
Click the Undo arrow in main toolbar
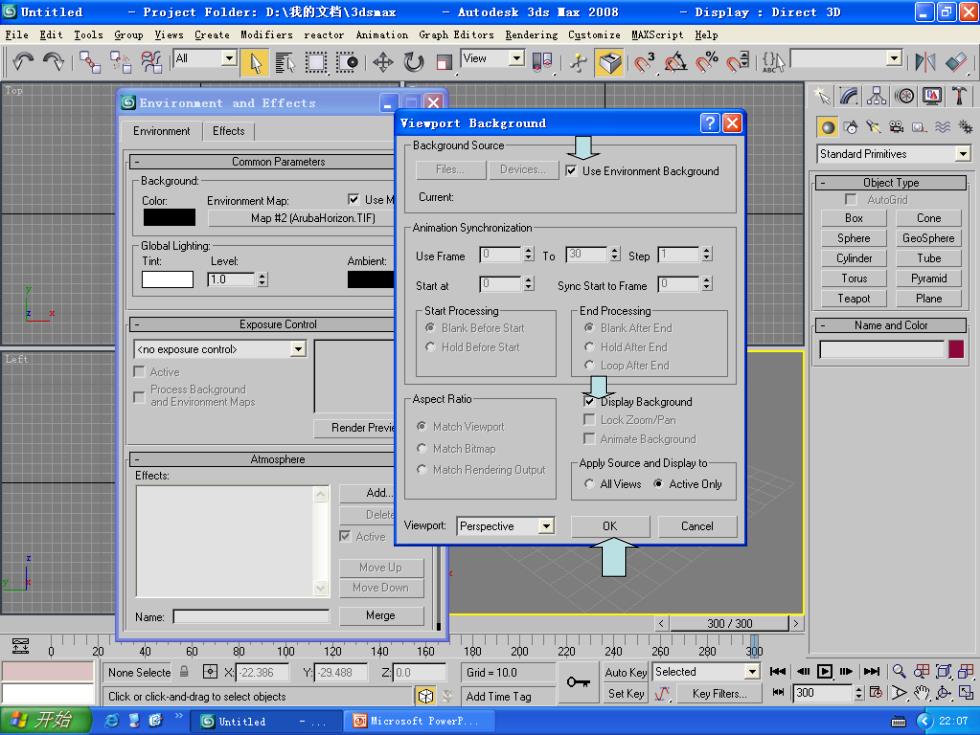click(22, 61)
